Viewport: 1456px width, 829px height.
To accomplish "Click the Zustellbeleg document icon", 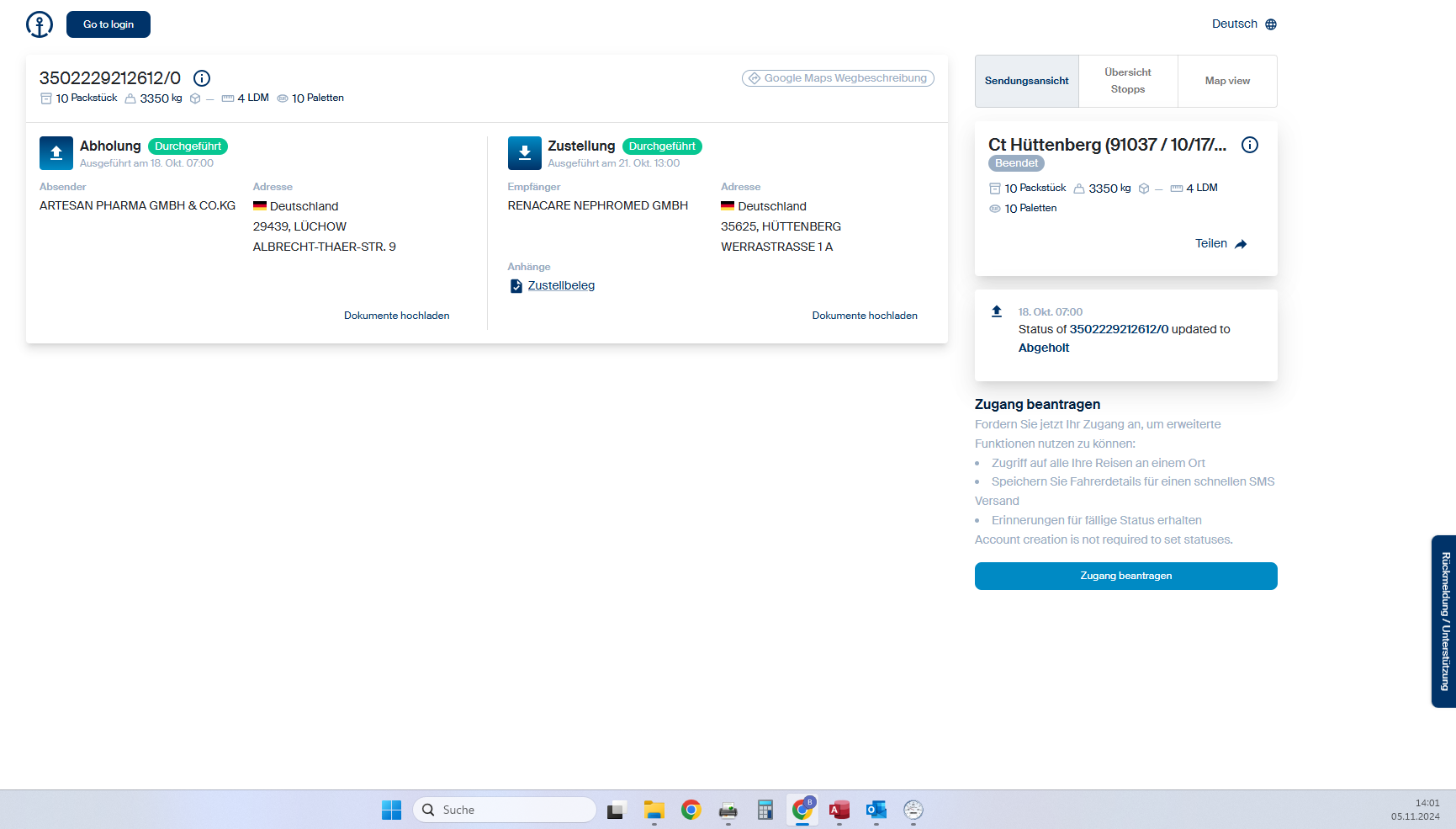I will [516, 286].
